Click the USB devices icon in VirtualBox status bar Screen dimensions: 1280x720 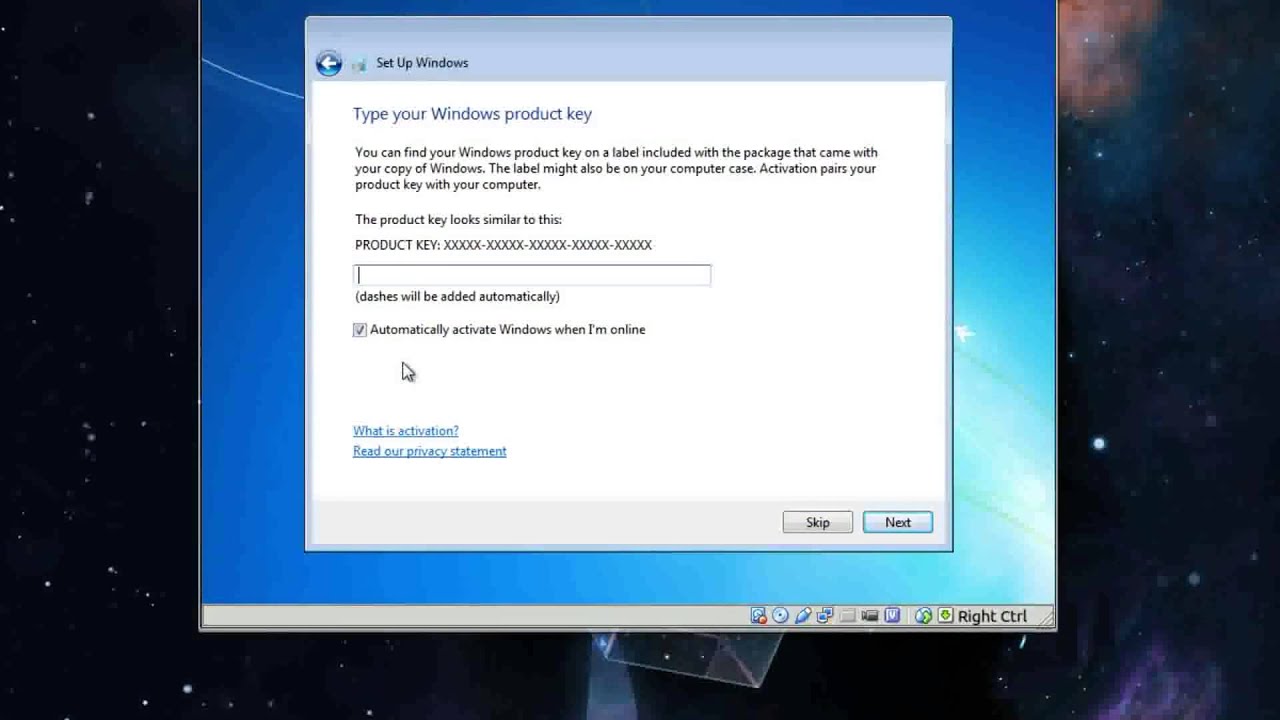click(803, 616)
